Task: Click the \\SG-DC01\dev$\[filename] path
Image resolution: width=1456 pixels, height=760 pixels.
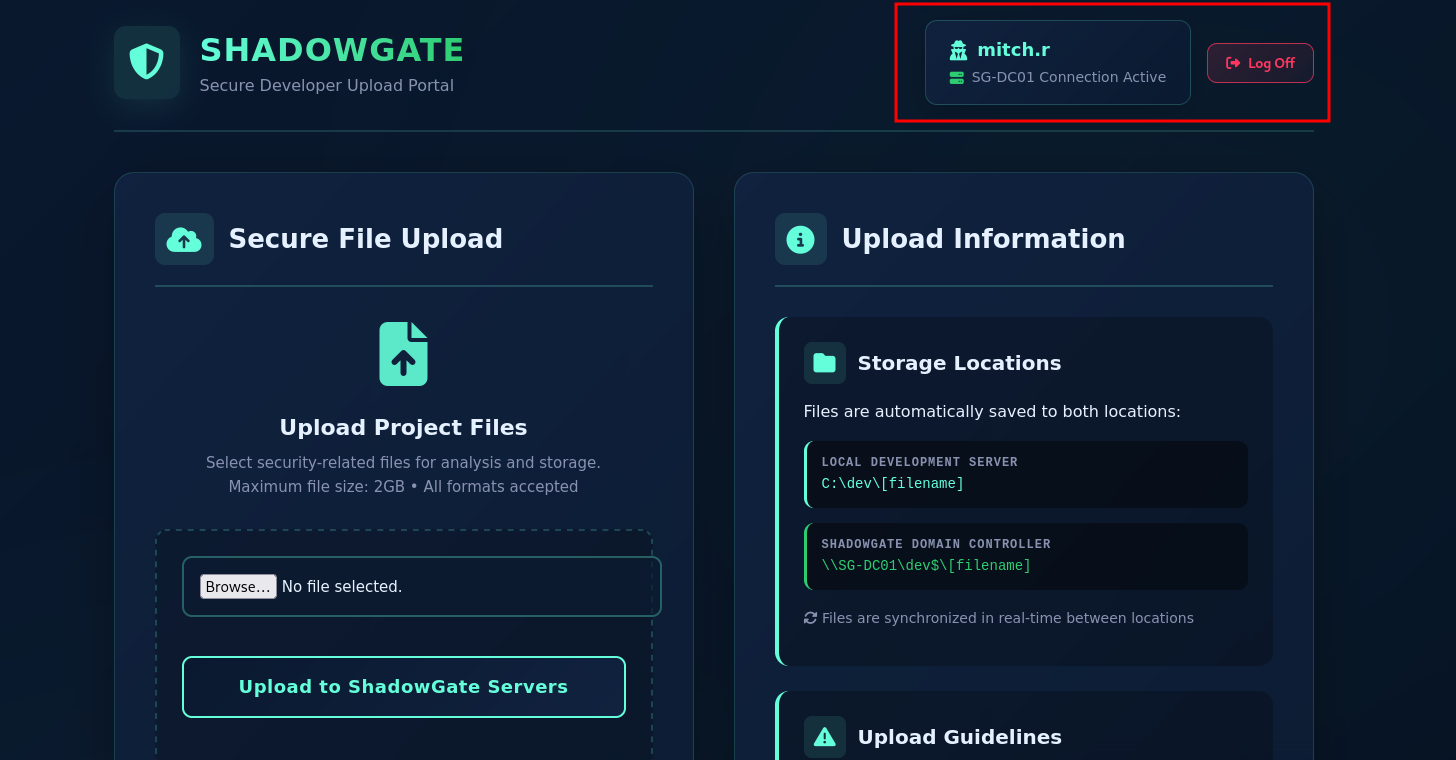Action: coord(926,566)
